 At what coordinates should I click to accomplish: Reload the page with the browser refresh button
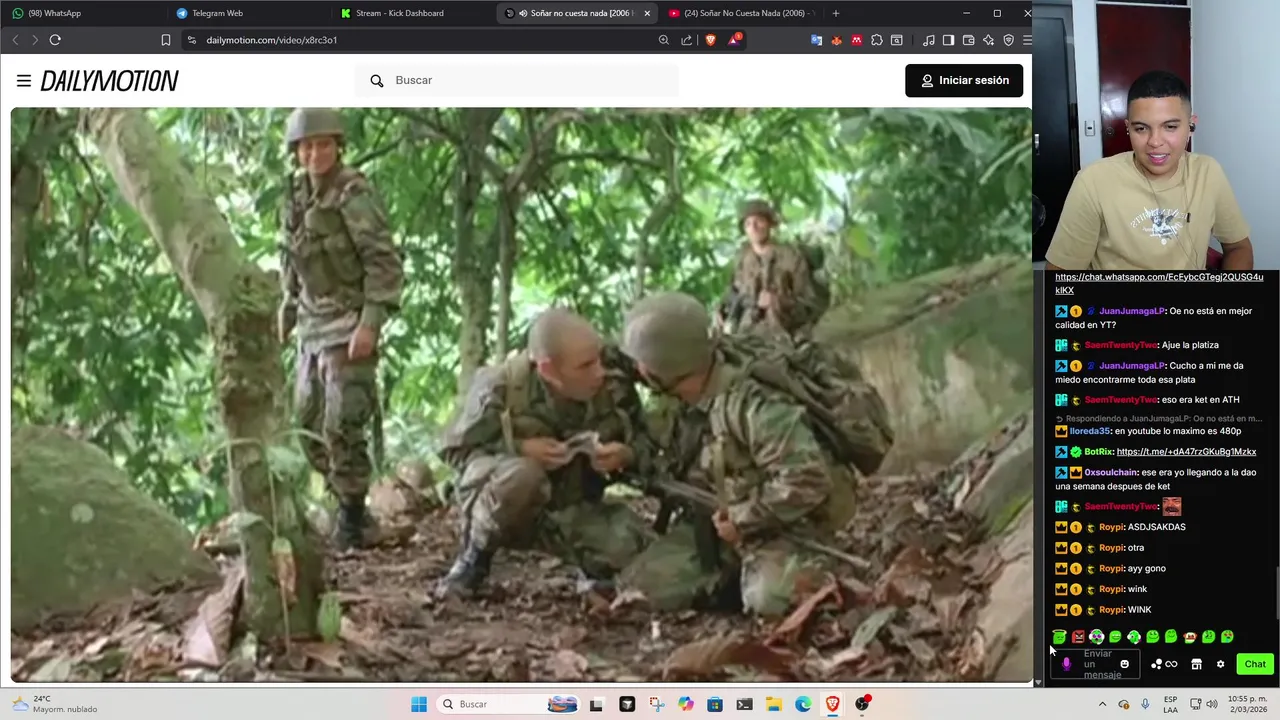[55, 40]
